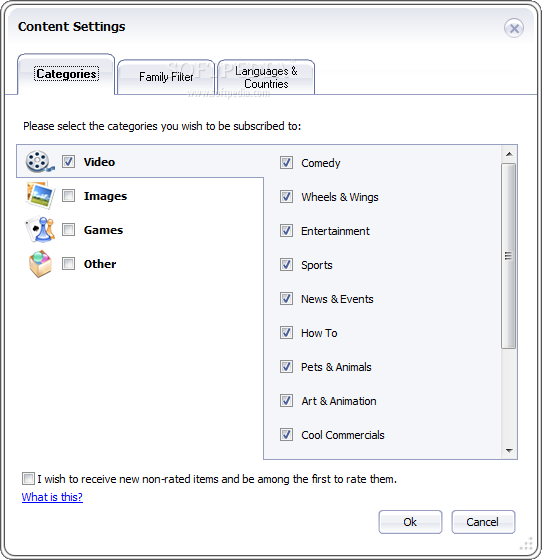The height and width of the screenshot is (560, 542).
Task: Click the scroll up arrow
Action: pos(509,154)
